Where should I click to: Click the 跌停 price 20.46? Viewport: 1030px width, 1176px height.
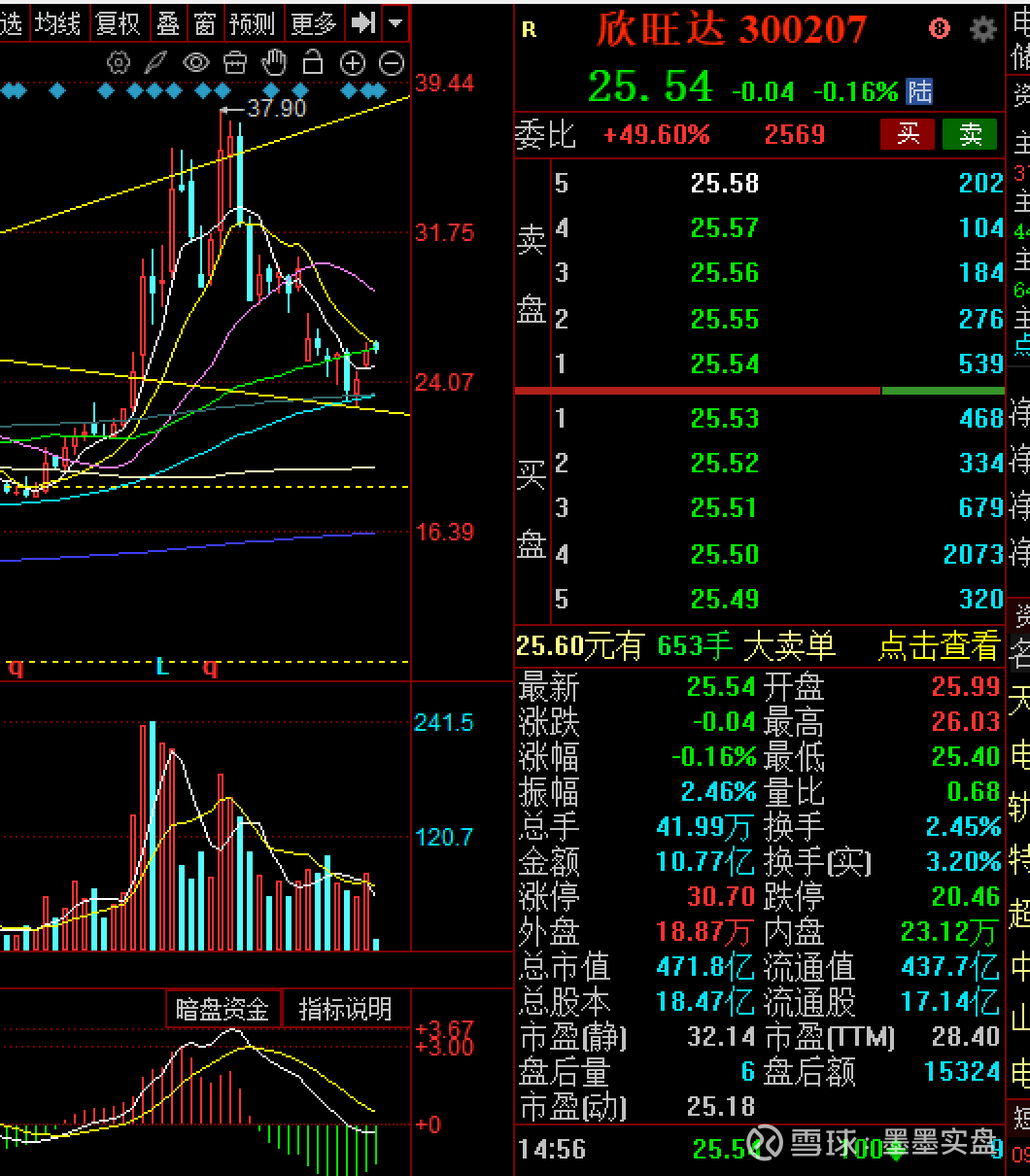pyautogui.click(x=965, y=896)
